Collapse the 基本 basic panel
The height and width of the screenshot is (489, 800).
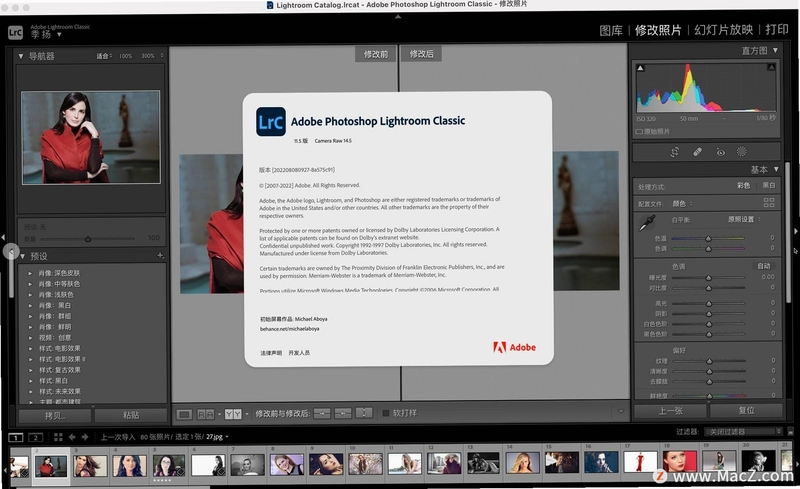pyautogui.click(x=776, y=169)
